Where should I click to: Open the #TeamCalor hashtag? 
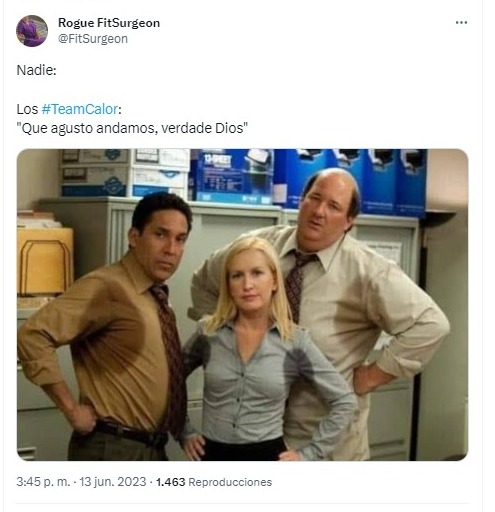pos(80,109)
